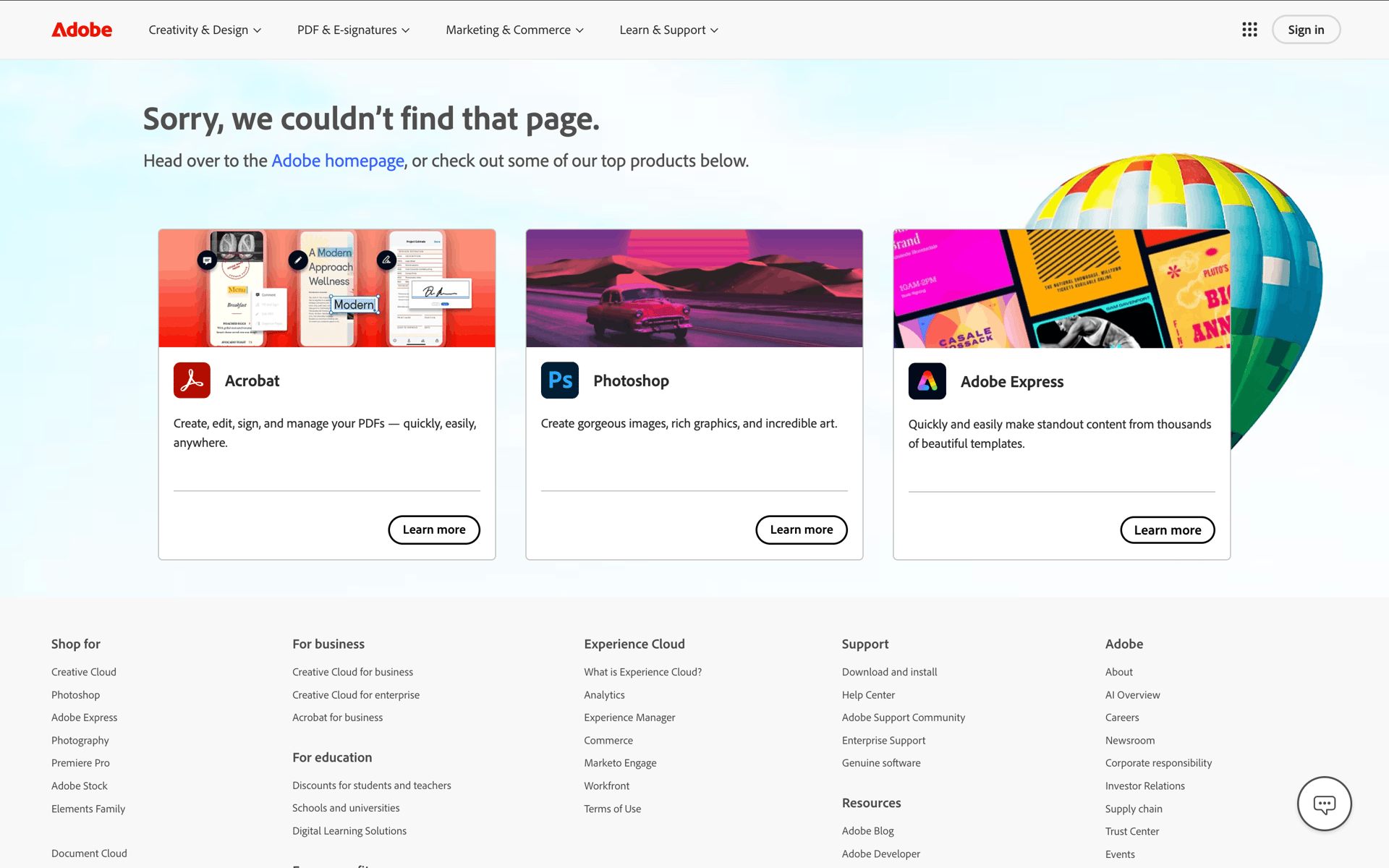The width and height of the screenshot is (1389, 868).
Task: Open the Premiere Pro footer link
Action: 81,763
